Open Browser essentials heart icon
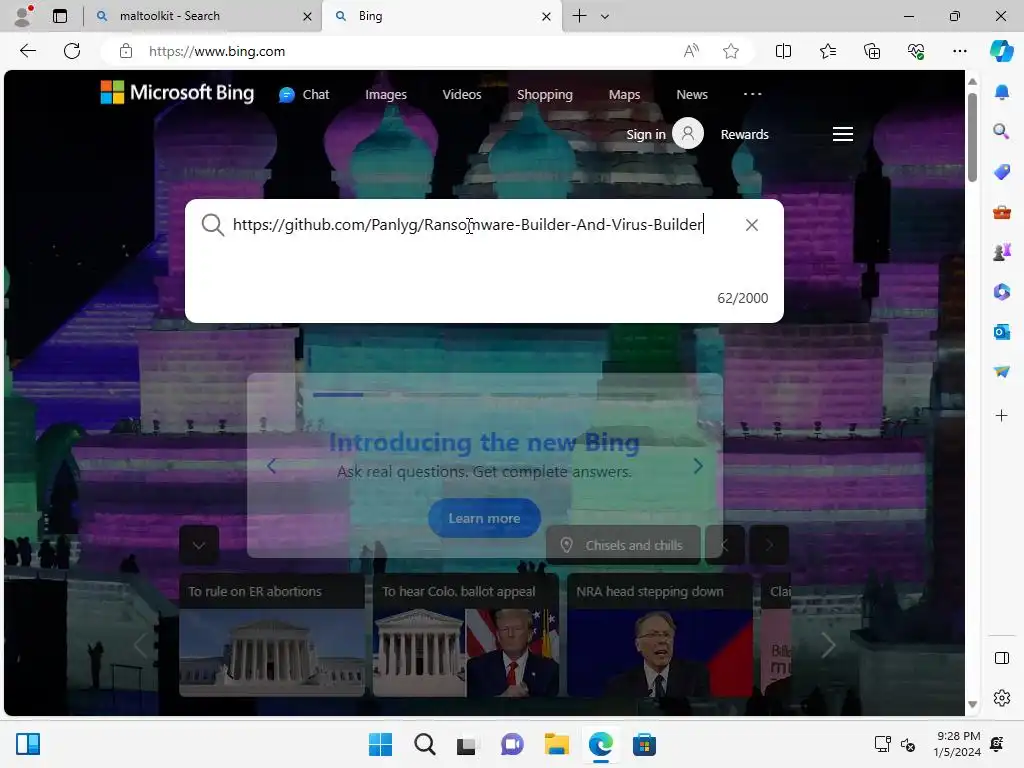The height and width of the screenshot is (768, 1024). pos(916,51)
